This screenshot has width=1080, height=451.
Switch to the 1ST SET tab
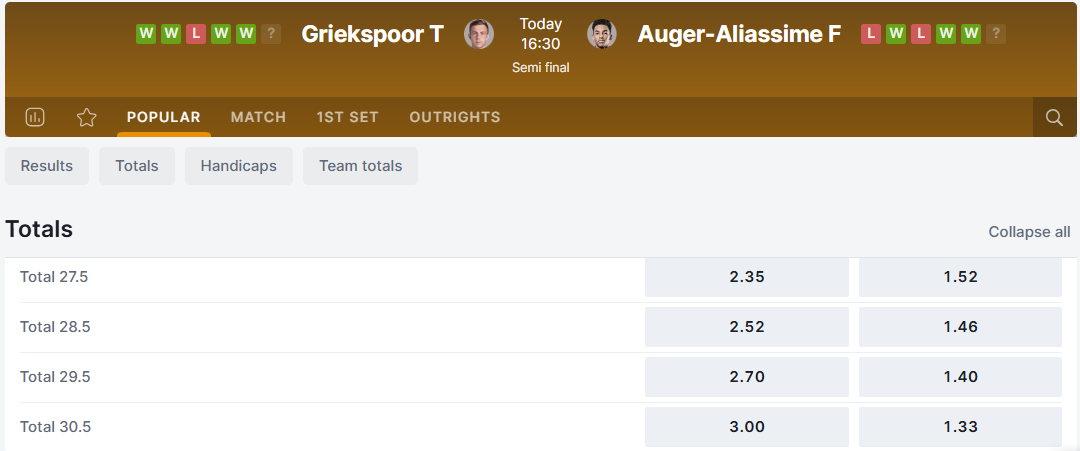(x=347, y=117)
